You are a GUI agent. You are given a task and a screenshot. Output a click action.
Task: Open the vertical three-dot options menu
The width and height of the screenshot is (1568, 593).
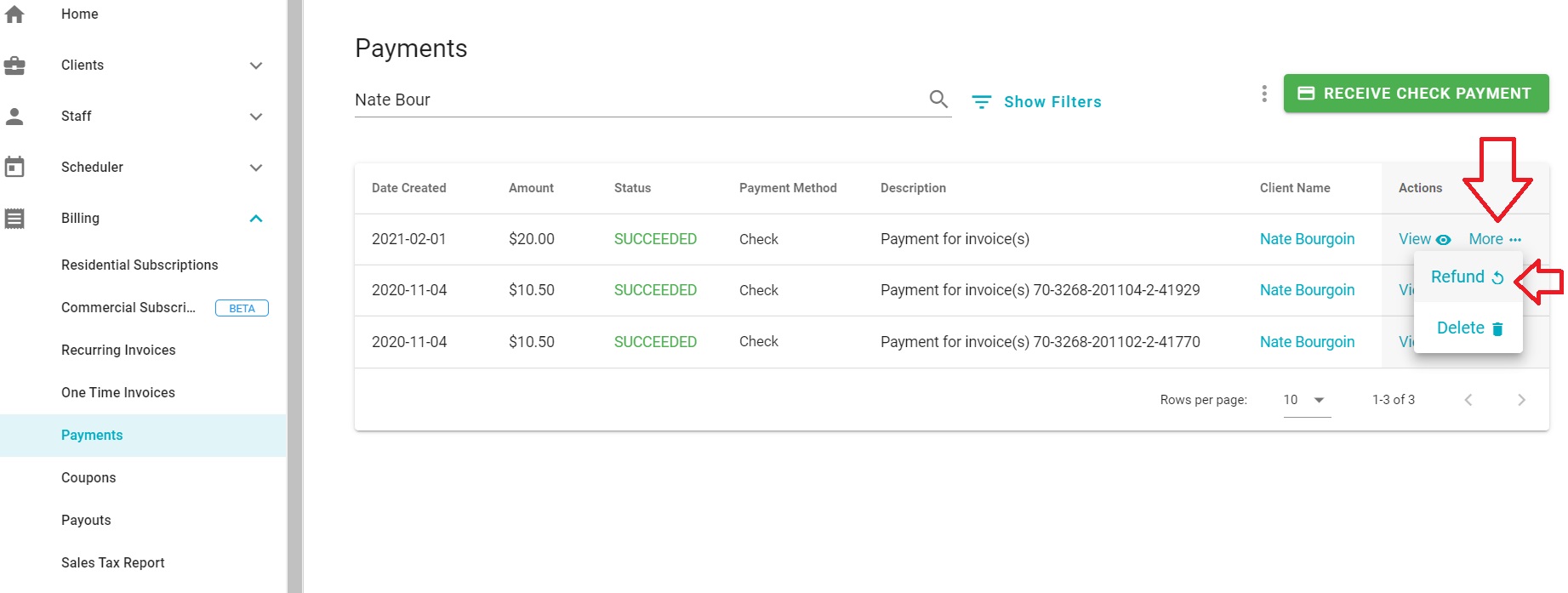[x=1264, y=94]
